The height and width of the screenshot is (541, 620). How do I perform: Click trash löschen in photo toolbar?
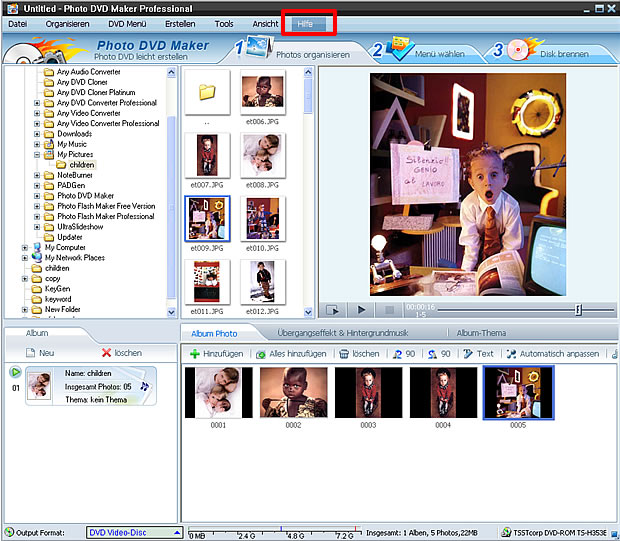(359, 354)
